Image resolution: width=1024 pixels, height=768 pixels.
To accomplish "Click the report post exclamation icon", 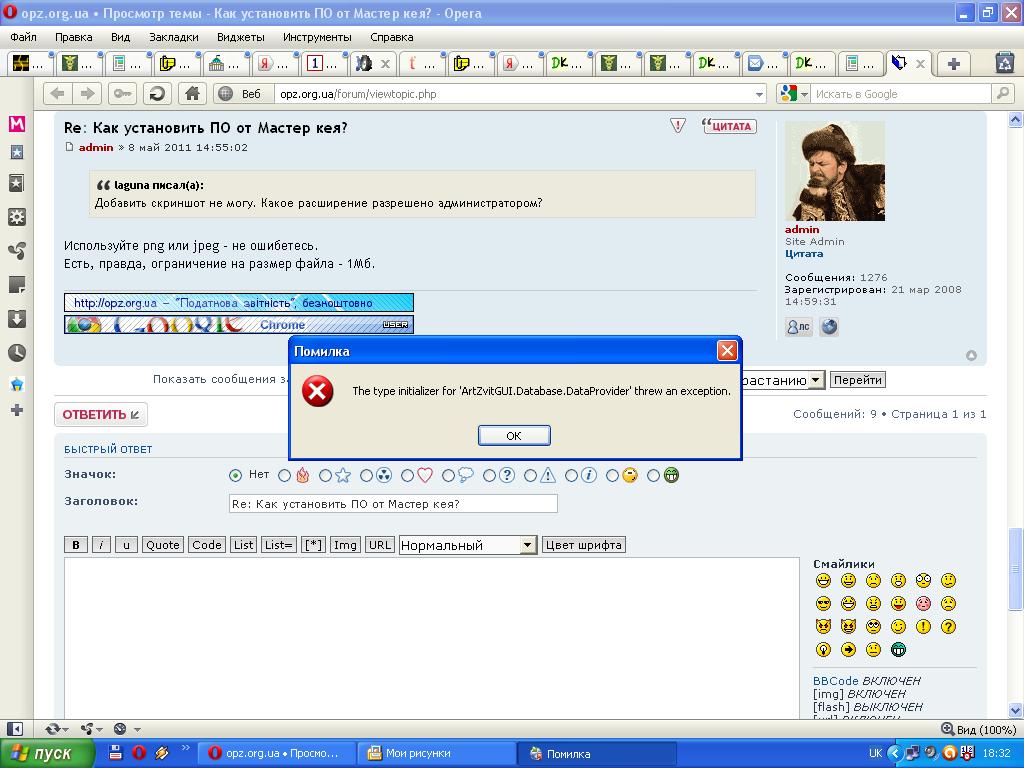I will [678, 126].
